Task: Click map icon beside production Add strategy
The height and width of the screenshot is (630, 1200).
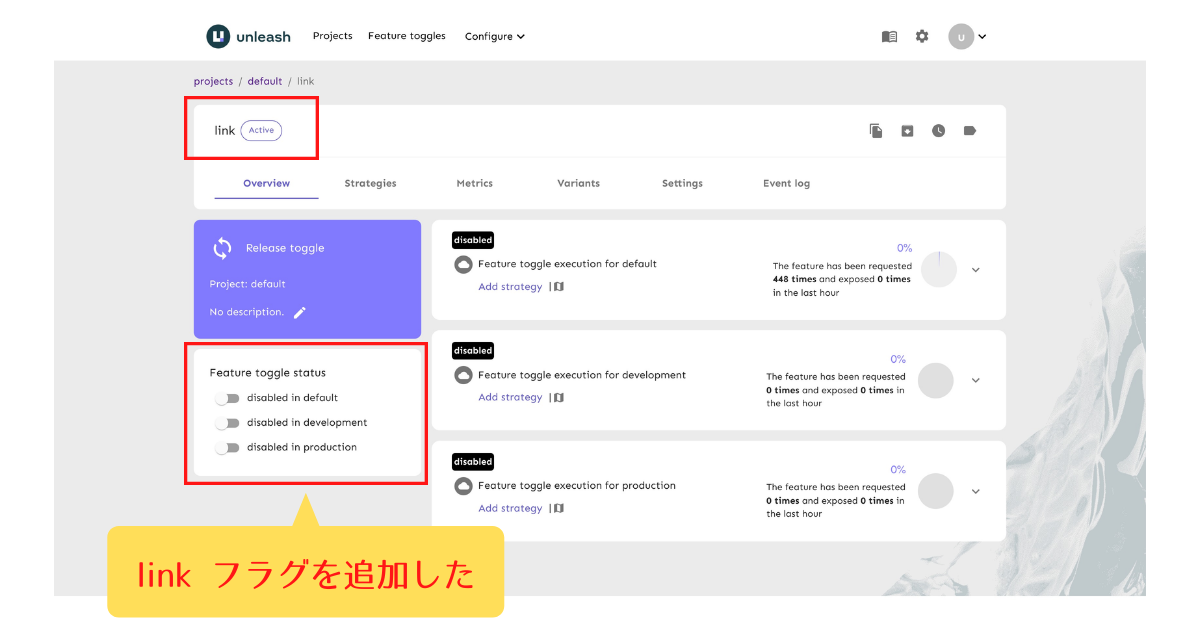Action: [x=559, y=508]
